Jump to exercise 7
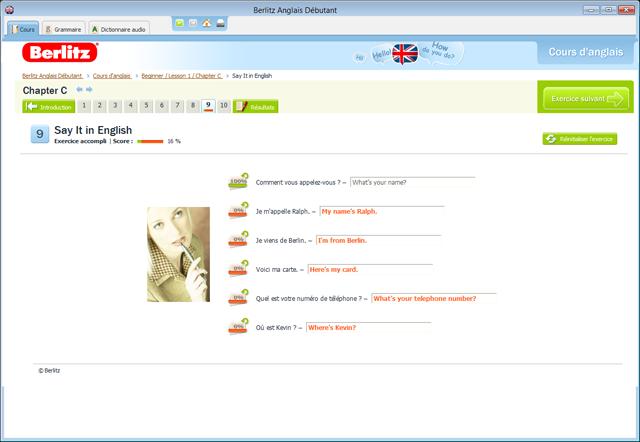This screenshot has height=442, width=640. point(177,106)
